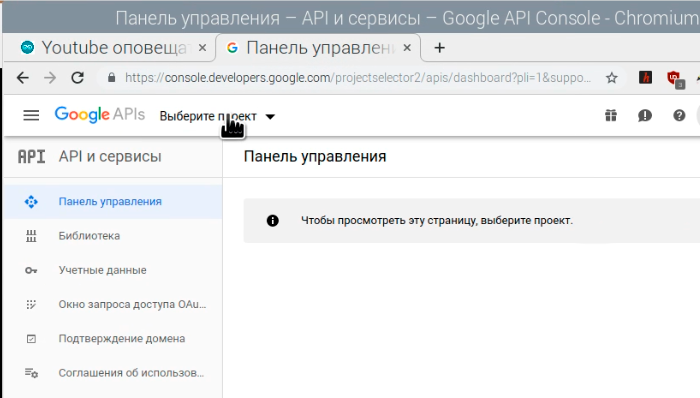The height and width of the screenshot is (398, 700).
Task: Focus the address bar URL field
Action: pyautogui.click(x=358, y=78)
